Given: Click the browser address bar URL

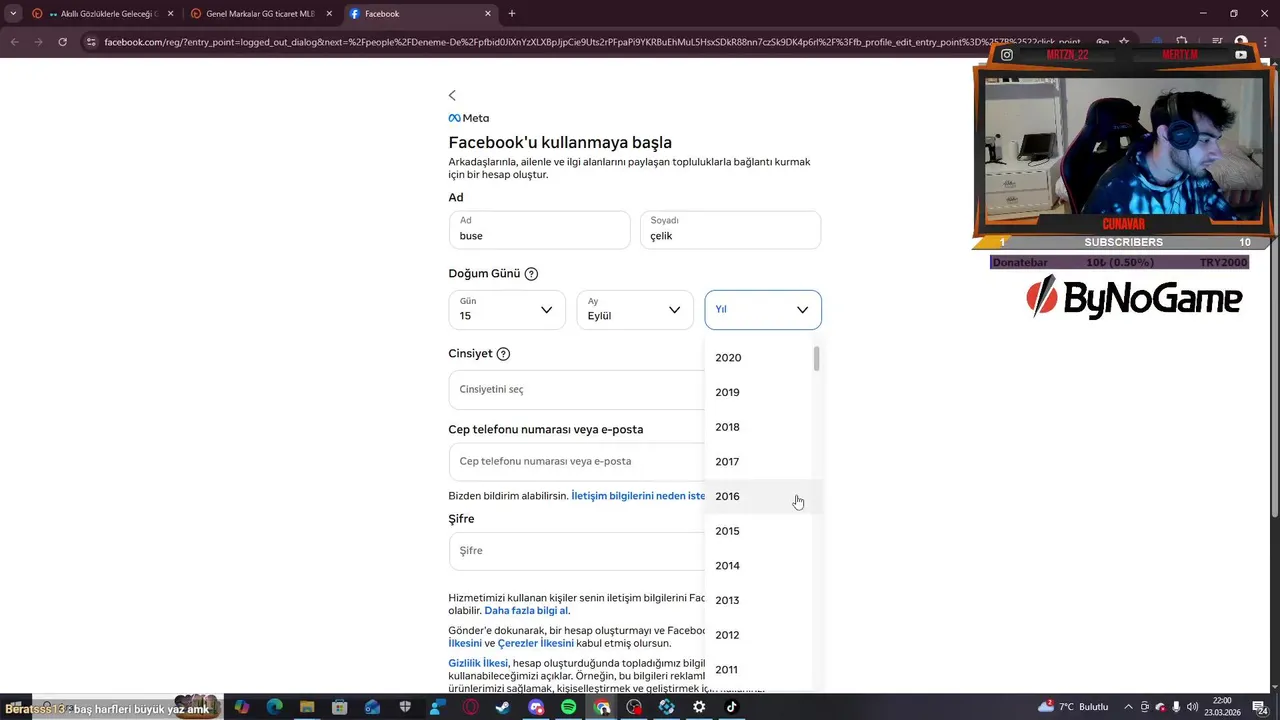Looking at the screenshot, I should pos(592,42).
